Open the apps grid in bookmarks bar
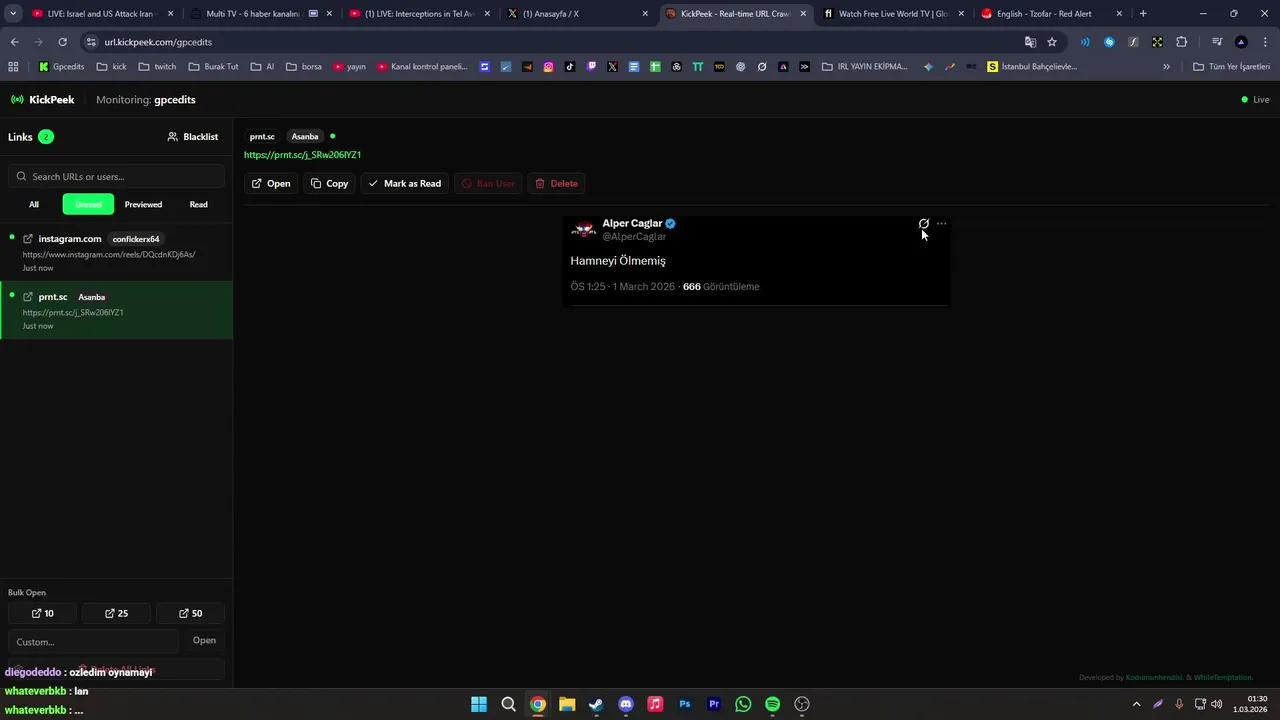Image resolution: width=1280 pixels, height=720 pixels. tap(13, 67)
